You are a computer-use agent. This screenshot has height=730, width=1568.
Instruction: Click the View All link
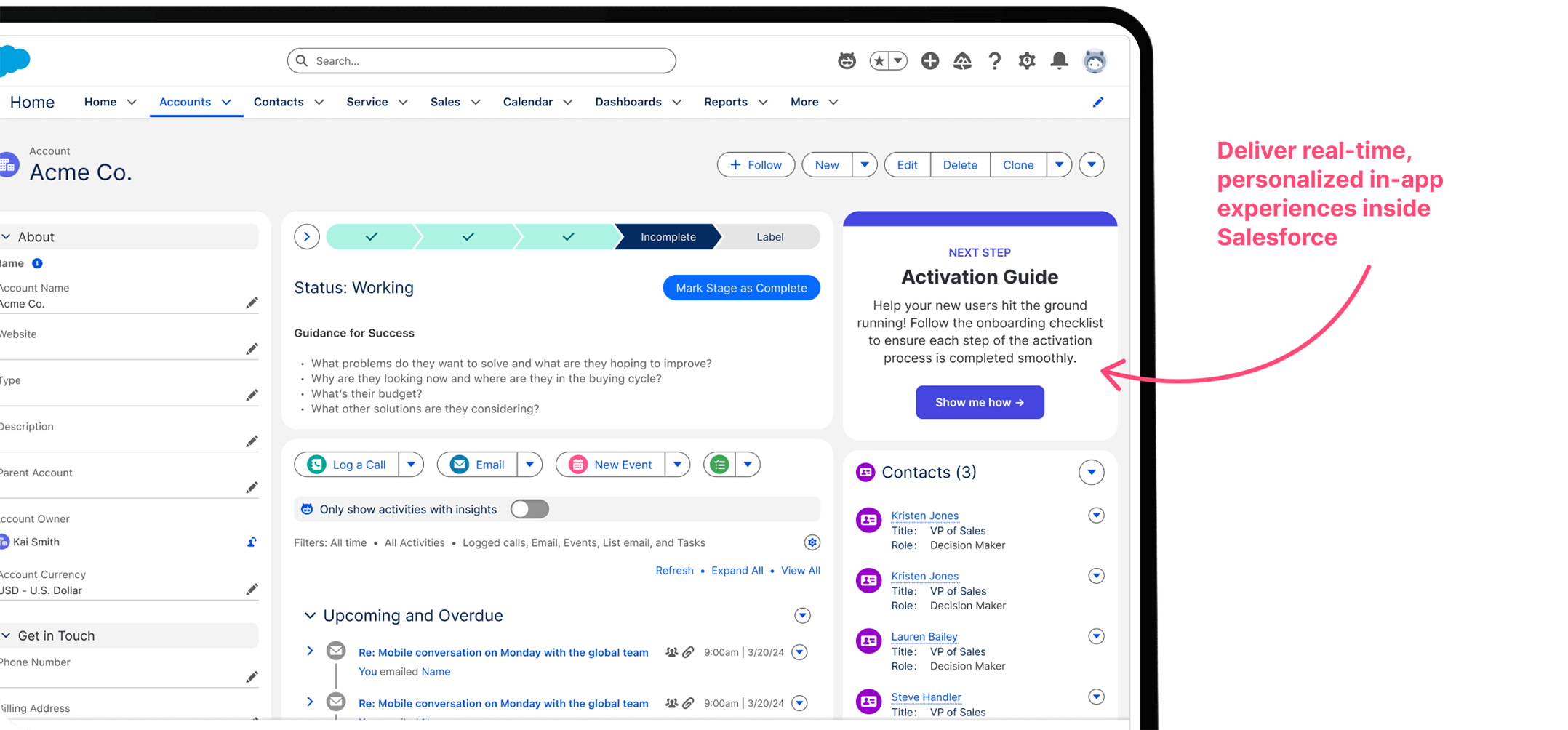click(800, 571)
